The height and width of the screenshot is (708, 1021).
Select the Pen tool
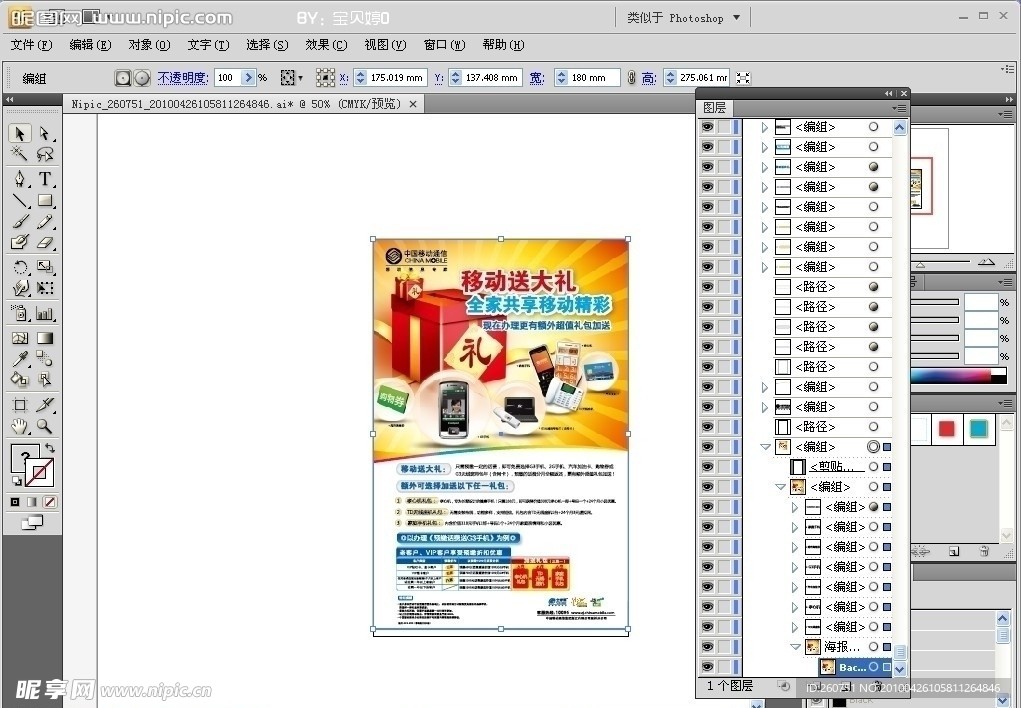(19, 179)
